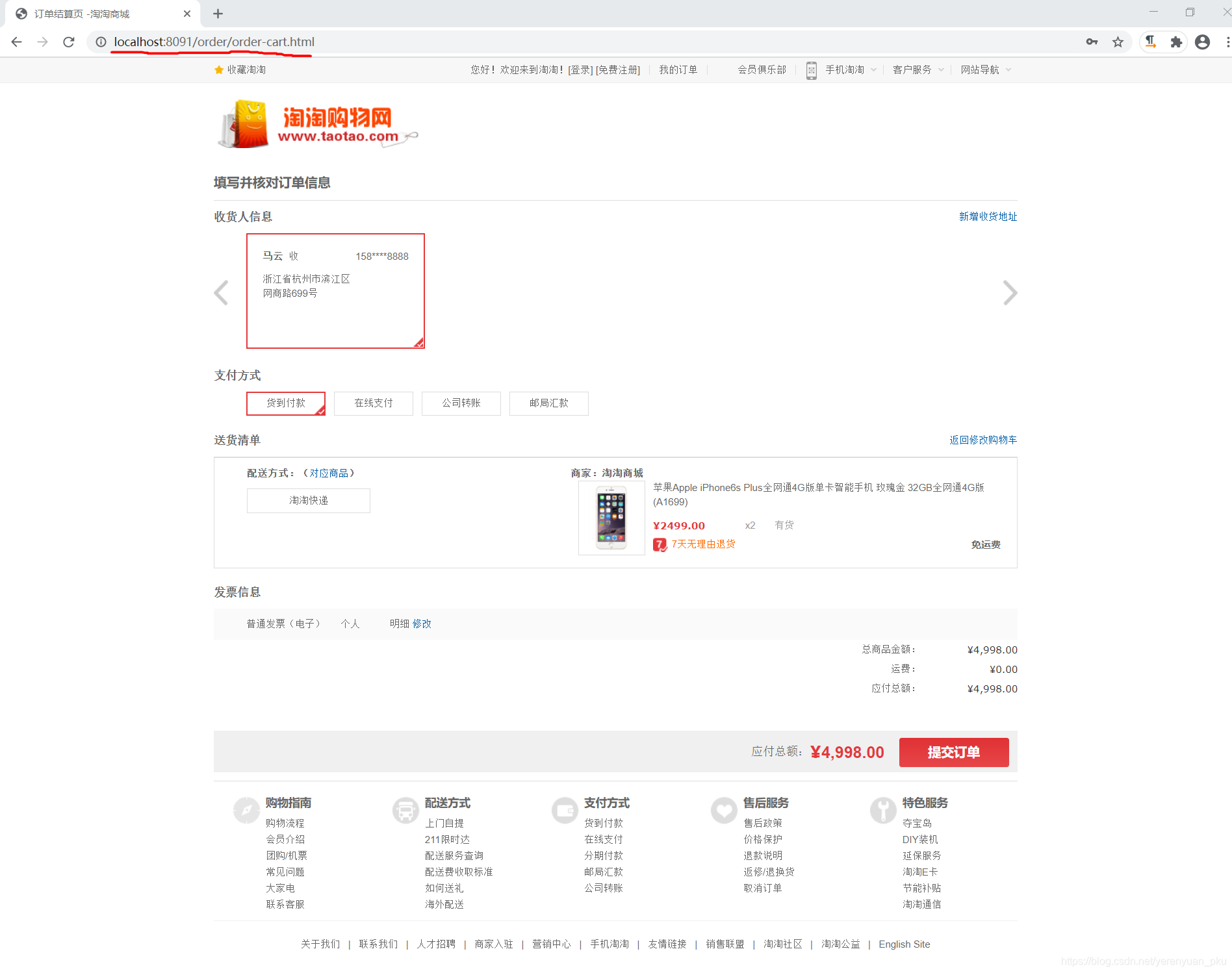Click the [登录] link

pyautogui.click(x=580, y=69)
